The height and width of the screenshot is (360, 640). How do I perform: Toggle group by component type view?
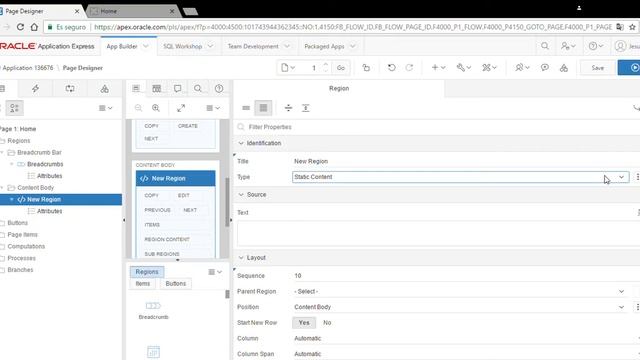14,108
